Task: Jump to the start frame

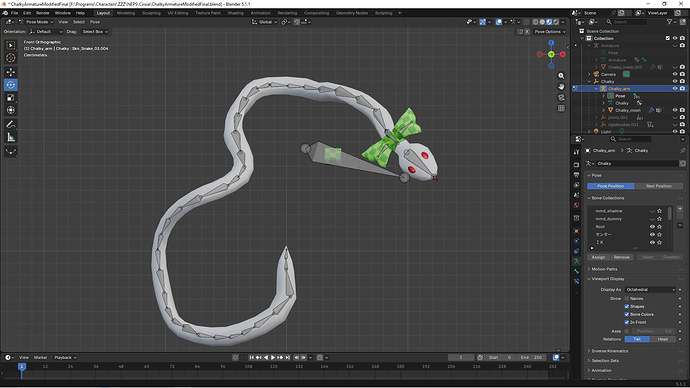Action: (252, 358)
